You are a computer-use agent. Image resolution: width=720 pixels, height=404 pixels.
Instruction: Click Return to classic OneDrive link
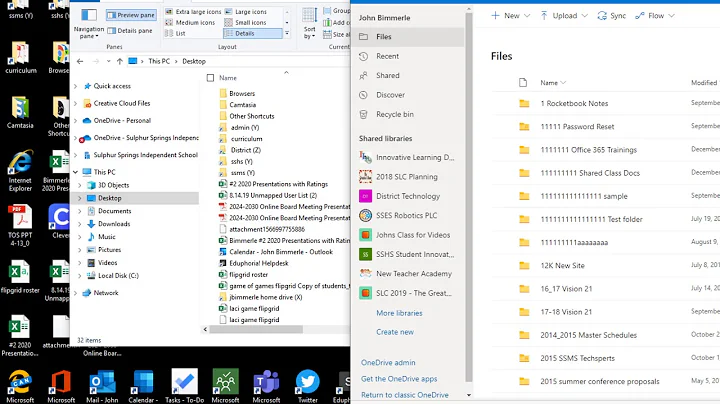click(405, 395)
